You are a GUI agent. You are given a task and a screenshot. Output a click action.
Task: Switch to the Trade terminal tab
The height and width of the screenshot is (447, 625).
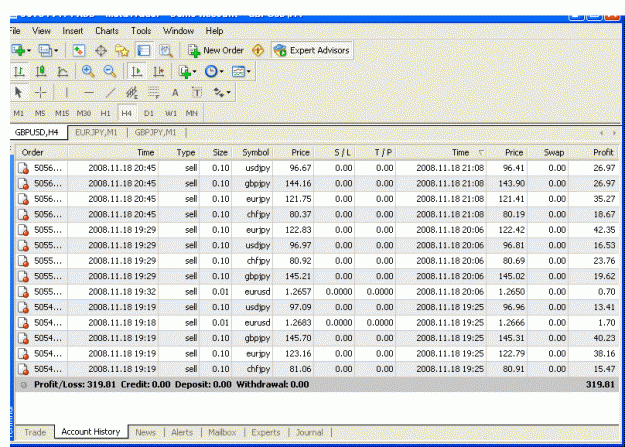[x=35, y=432]
